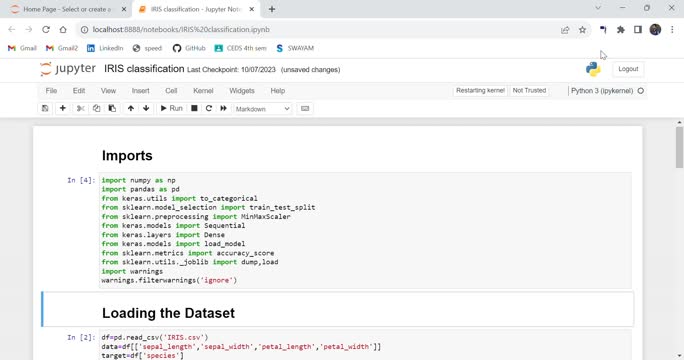
Task: Click the save and checkpoint icon
Action: [45, 108]
